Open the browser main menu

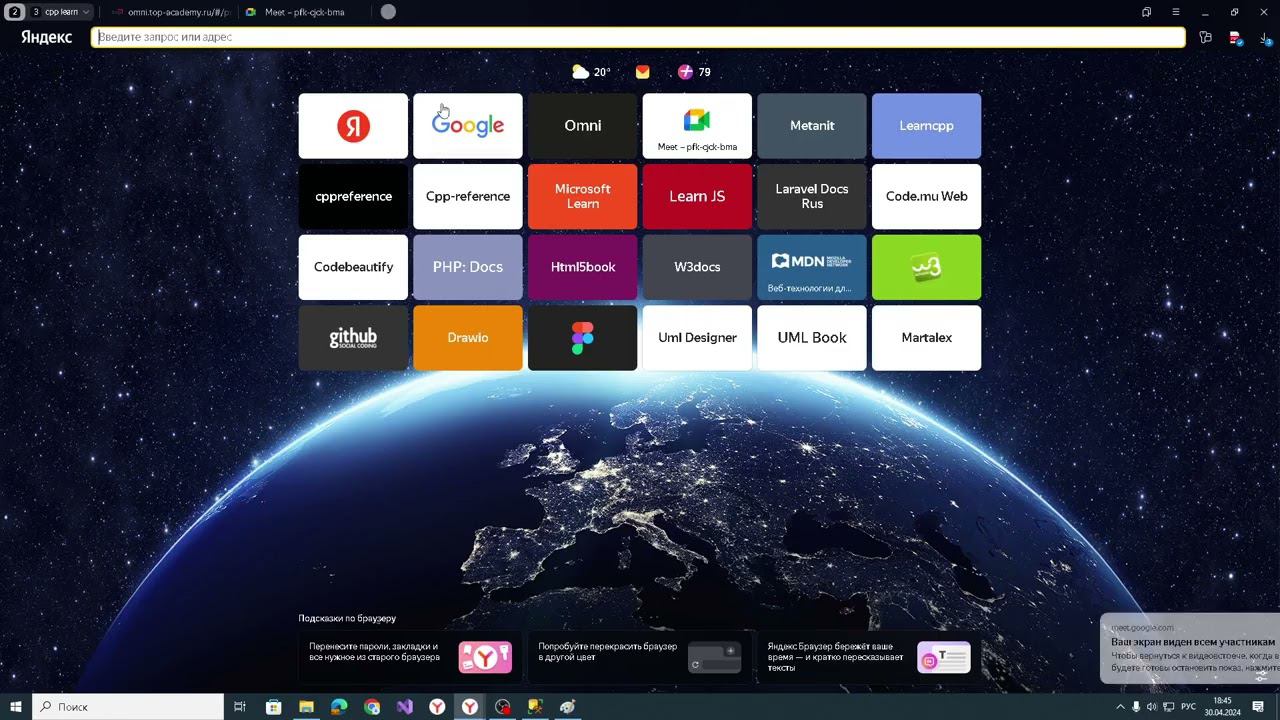(1176, 12)
